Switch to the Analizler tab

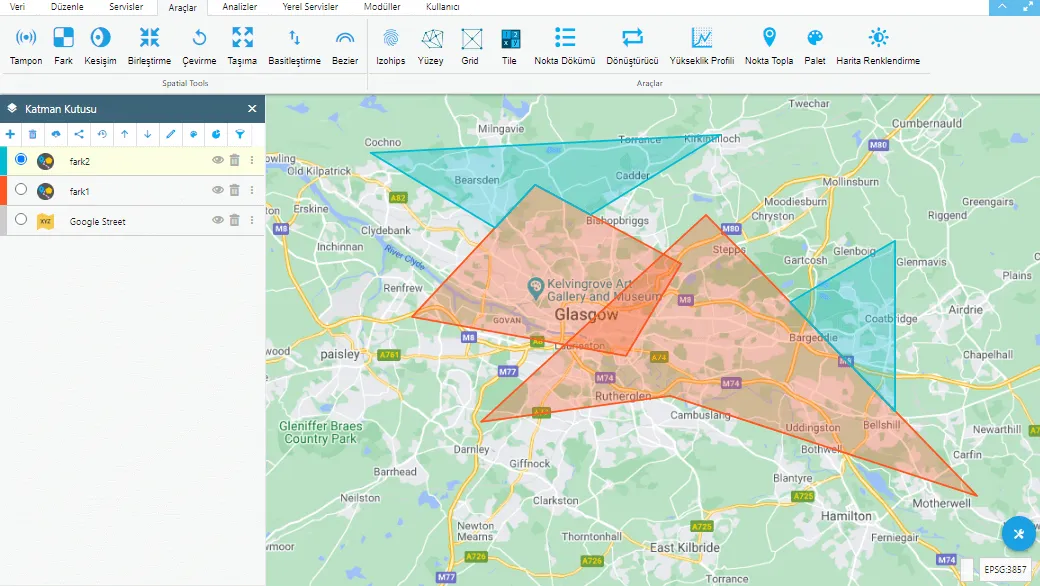pos(239,7)
